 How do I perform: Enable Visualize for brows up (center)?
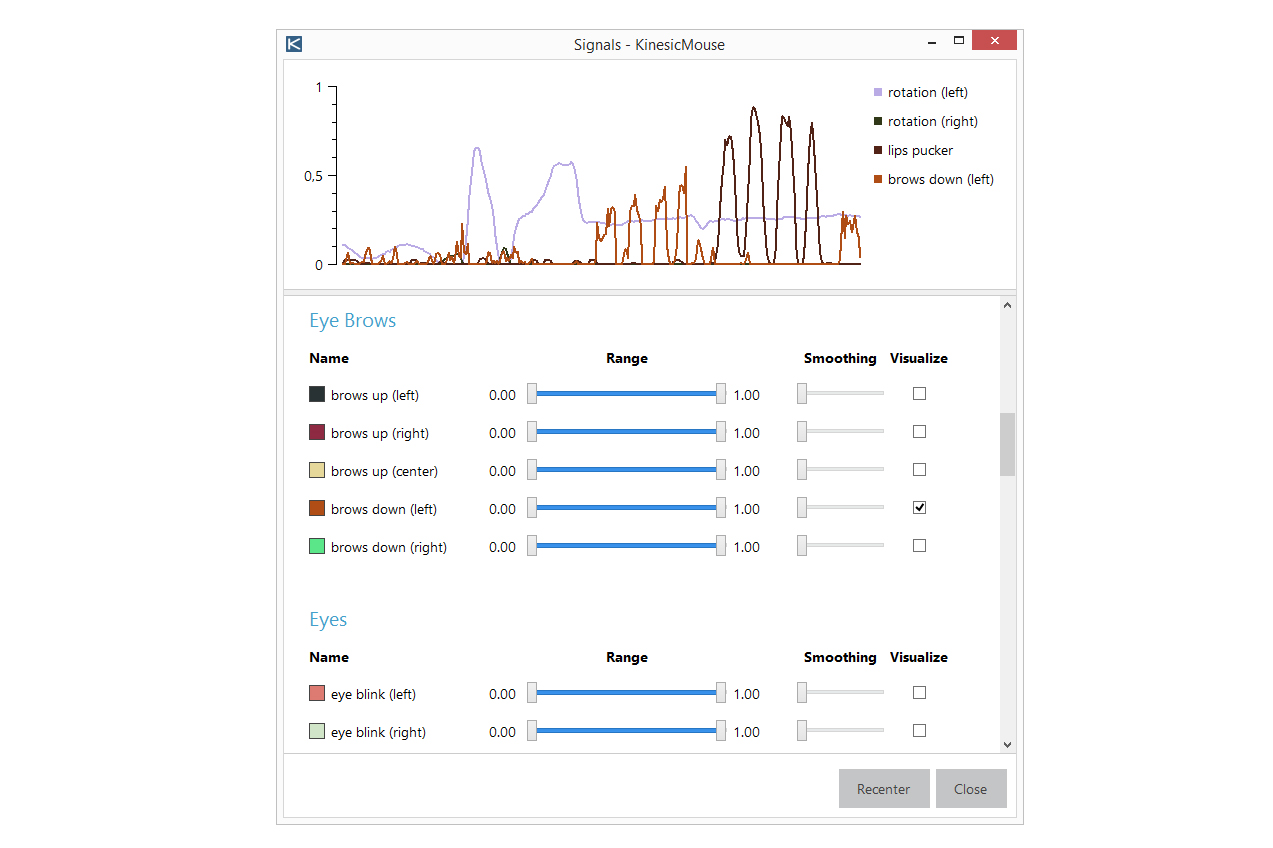click(x=919, y=470)
